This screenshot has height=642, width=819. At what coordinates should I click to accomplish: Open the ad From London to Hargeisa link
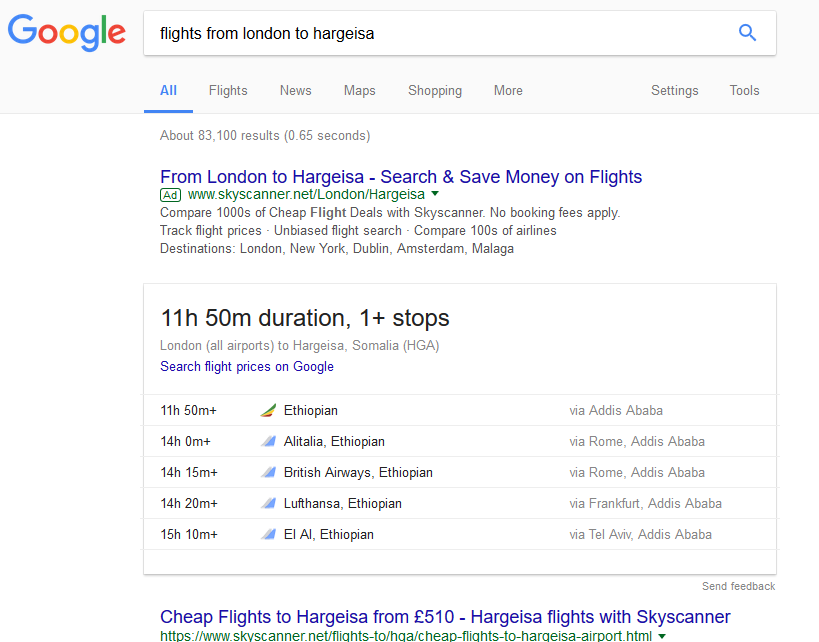(401, 177)
